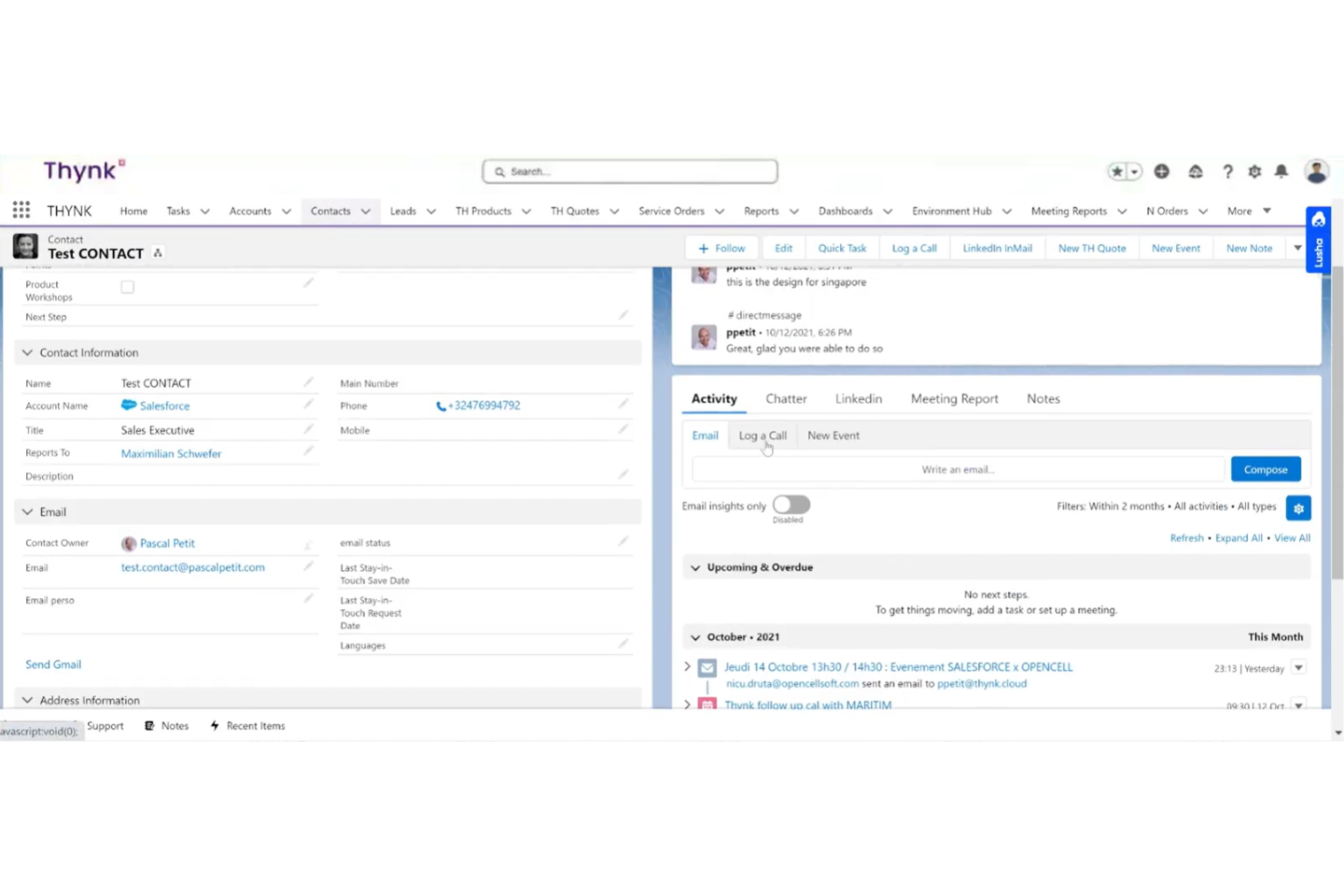Edit the Next Step pencil icon
This screenshot has height=896, width=1344.
[623, 315]
